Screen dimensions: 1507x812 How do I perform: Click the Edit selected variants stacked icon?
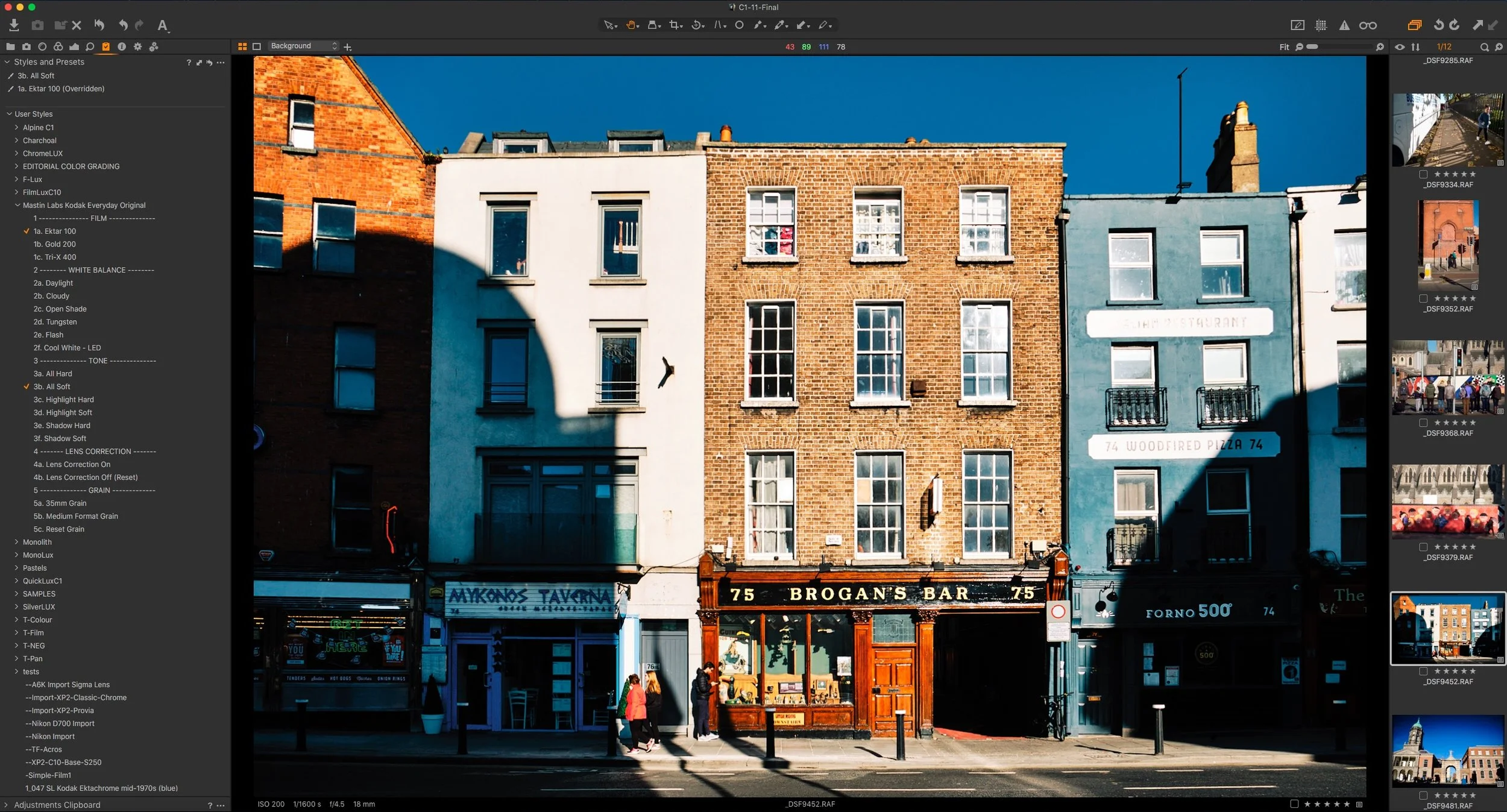1414,25
